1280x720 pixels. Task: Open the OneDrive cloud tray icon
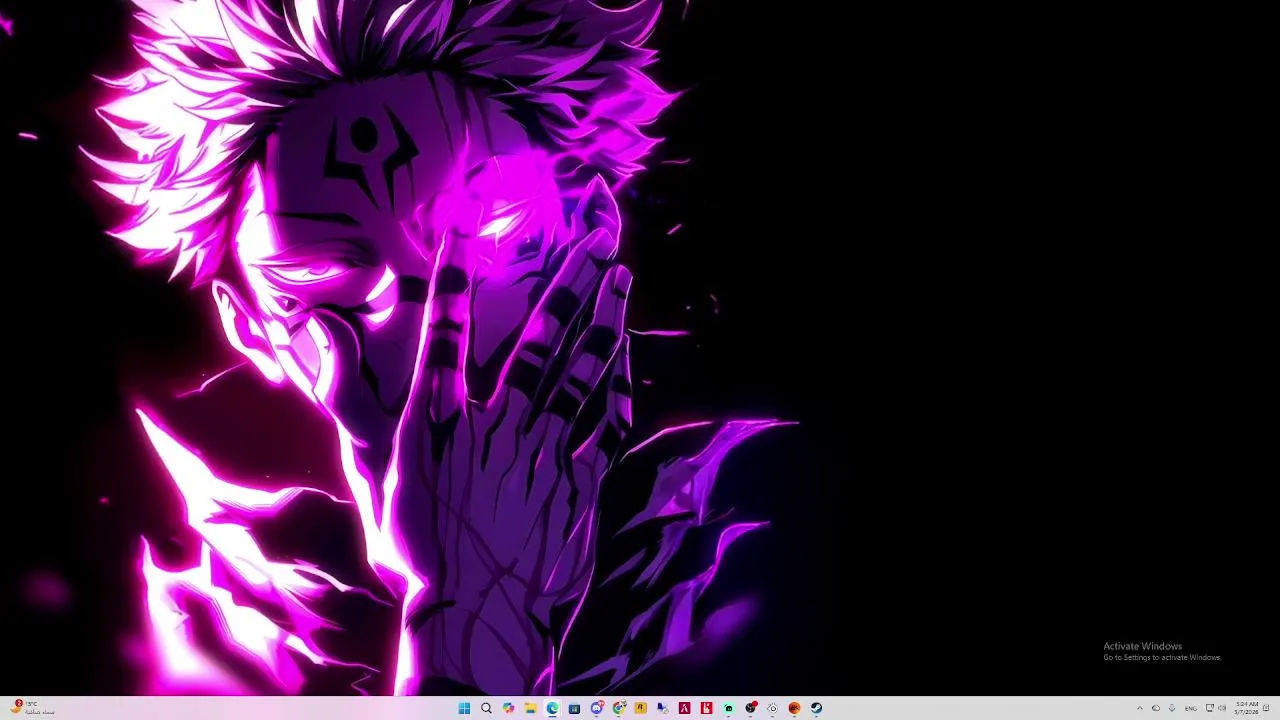pyautogui.click(x=1156, y=708)
